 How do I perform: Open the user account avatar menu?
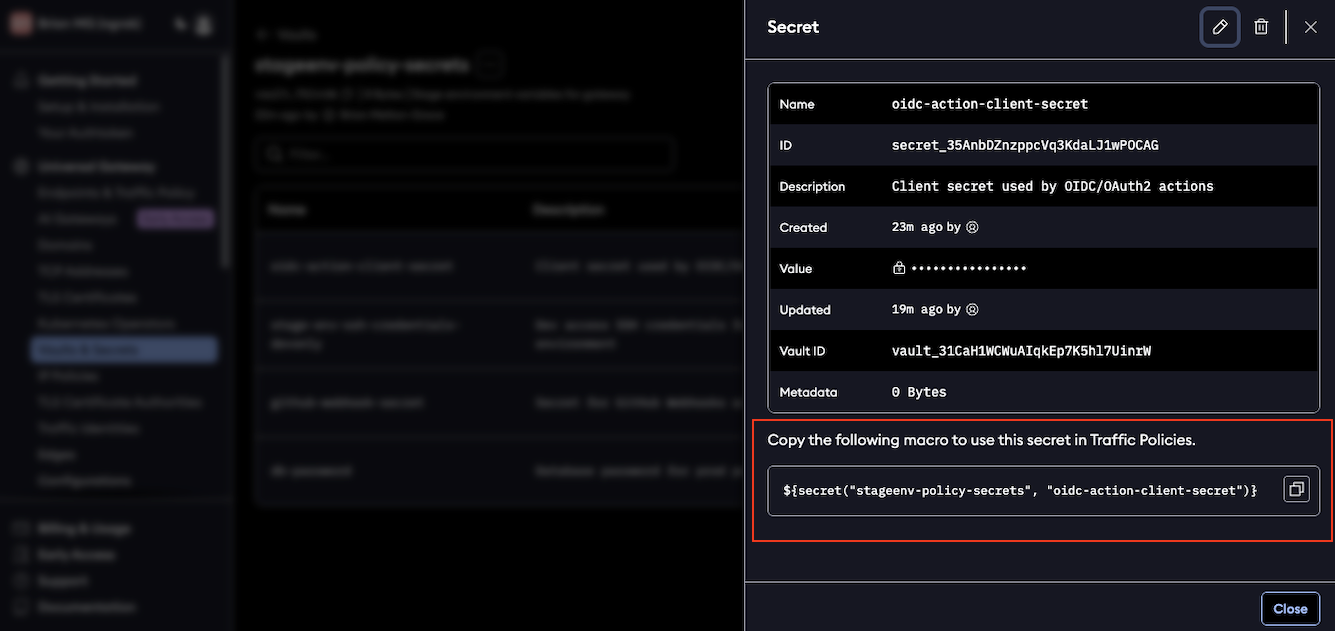(203, 23)
